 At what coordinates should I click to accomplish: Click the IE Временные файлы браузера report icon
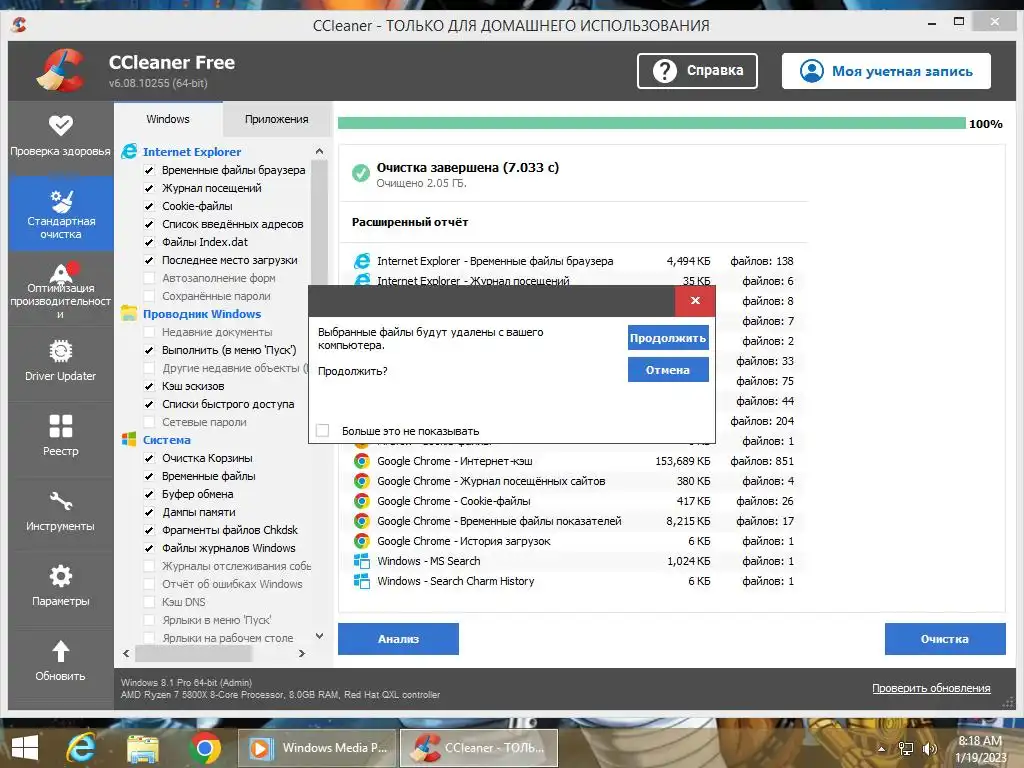361,261
